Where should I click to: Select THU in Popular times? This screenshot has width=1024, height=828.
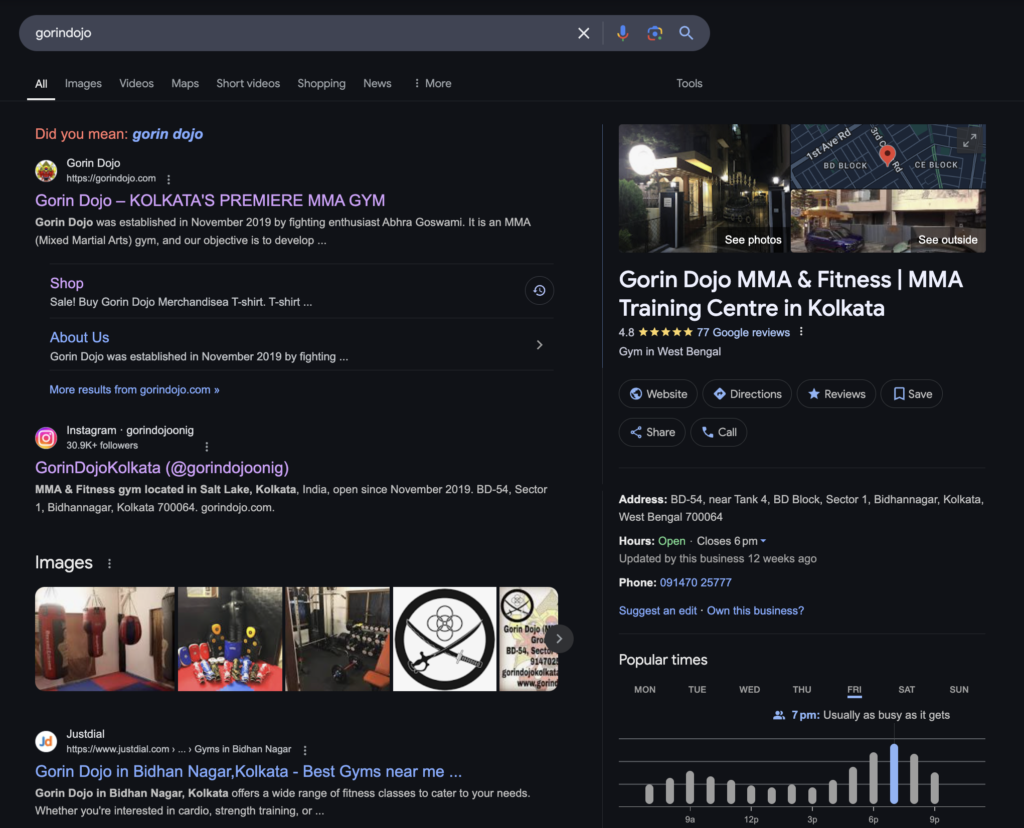[x=802, y=690]
